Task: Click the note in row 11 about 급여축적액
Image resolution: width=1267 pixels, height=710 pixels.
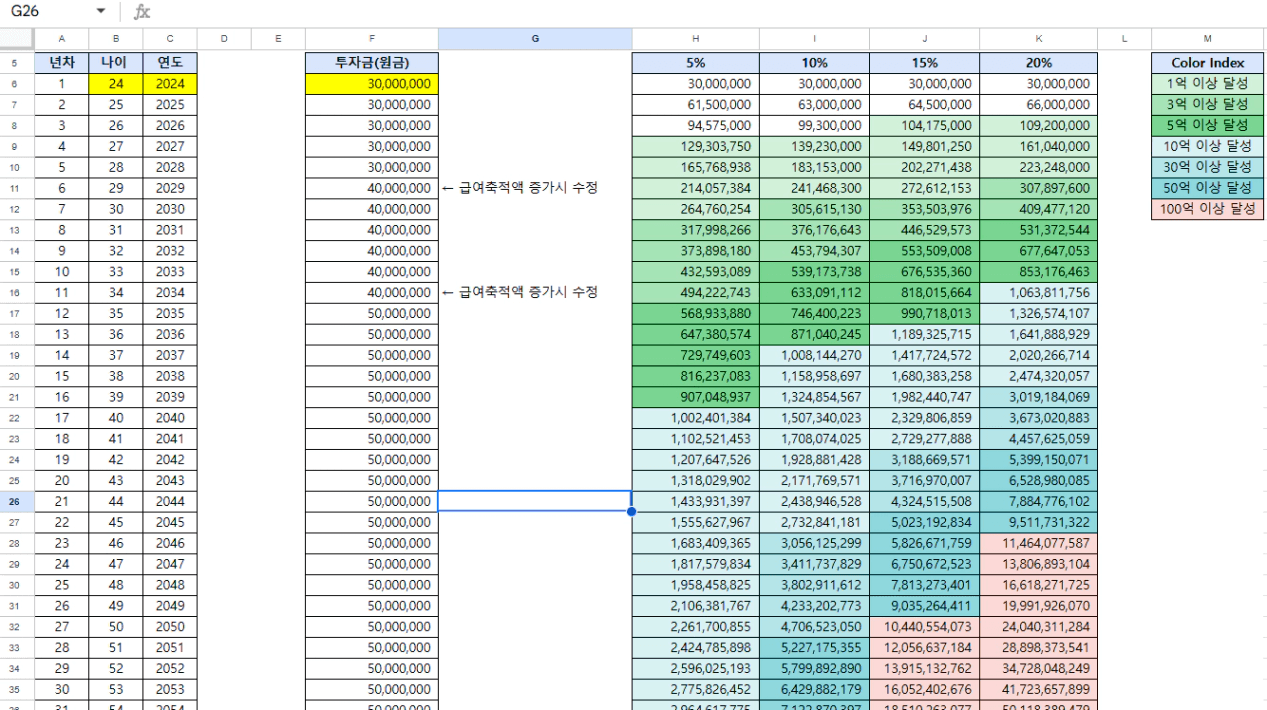Action: [520, 188]
